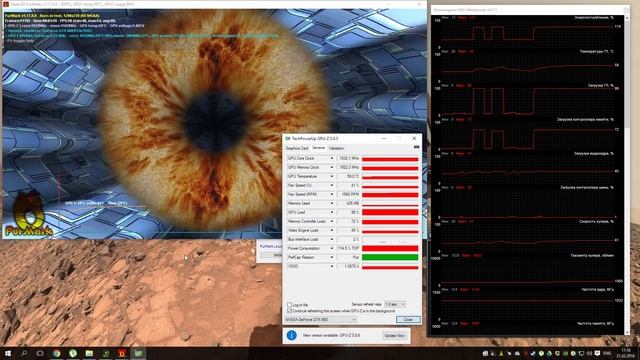Open the Video Engine Load sensor dropdown
The image size is (640, 360).
pyautogui.click(x=331, y=230)
